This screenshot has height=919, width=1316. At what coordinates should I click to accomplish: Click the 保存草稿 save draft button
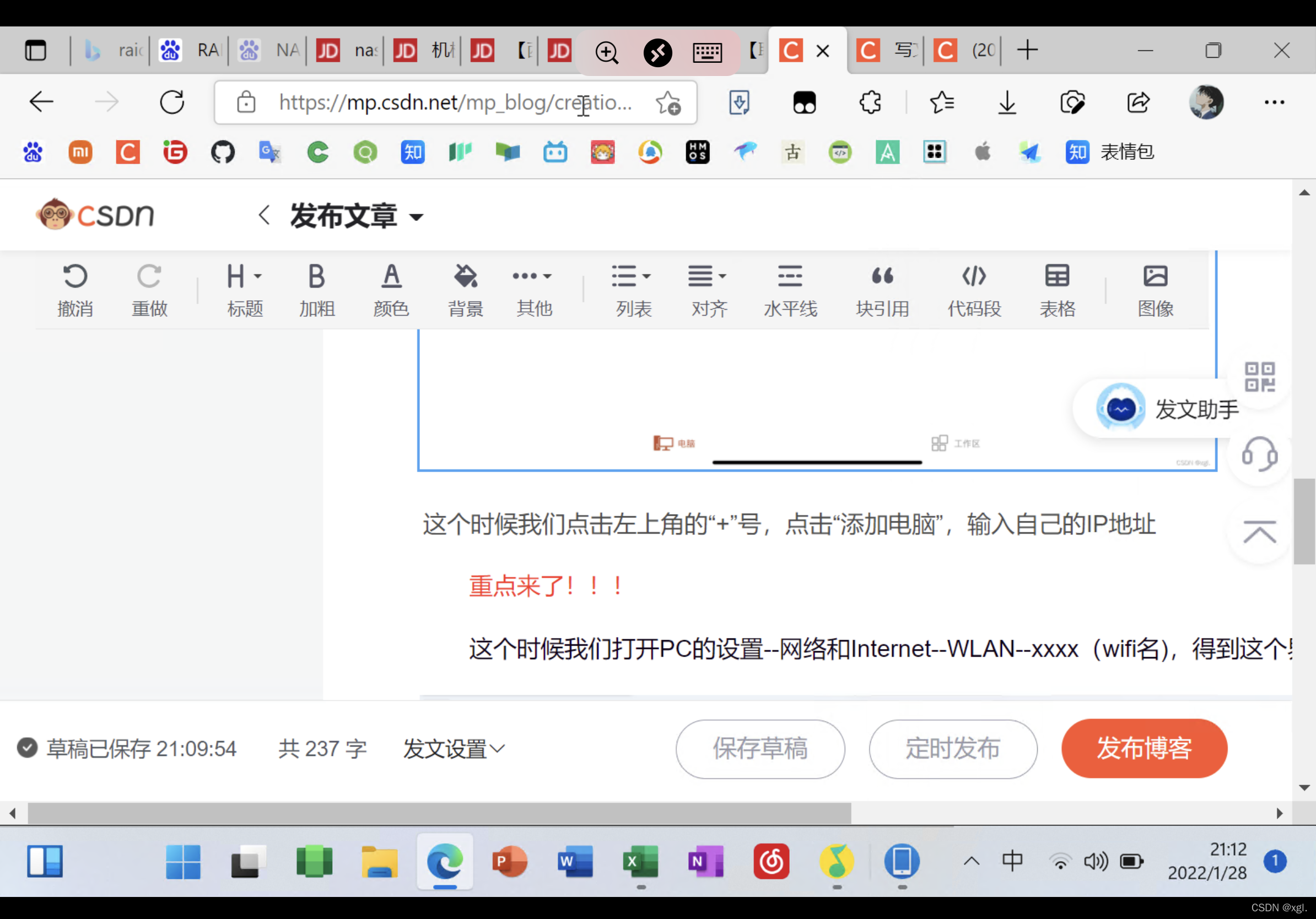[x=759, y=748]
